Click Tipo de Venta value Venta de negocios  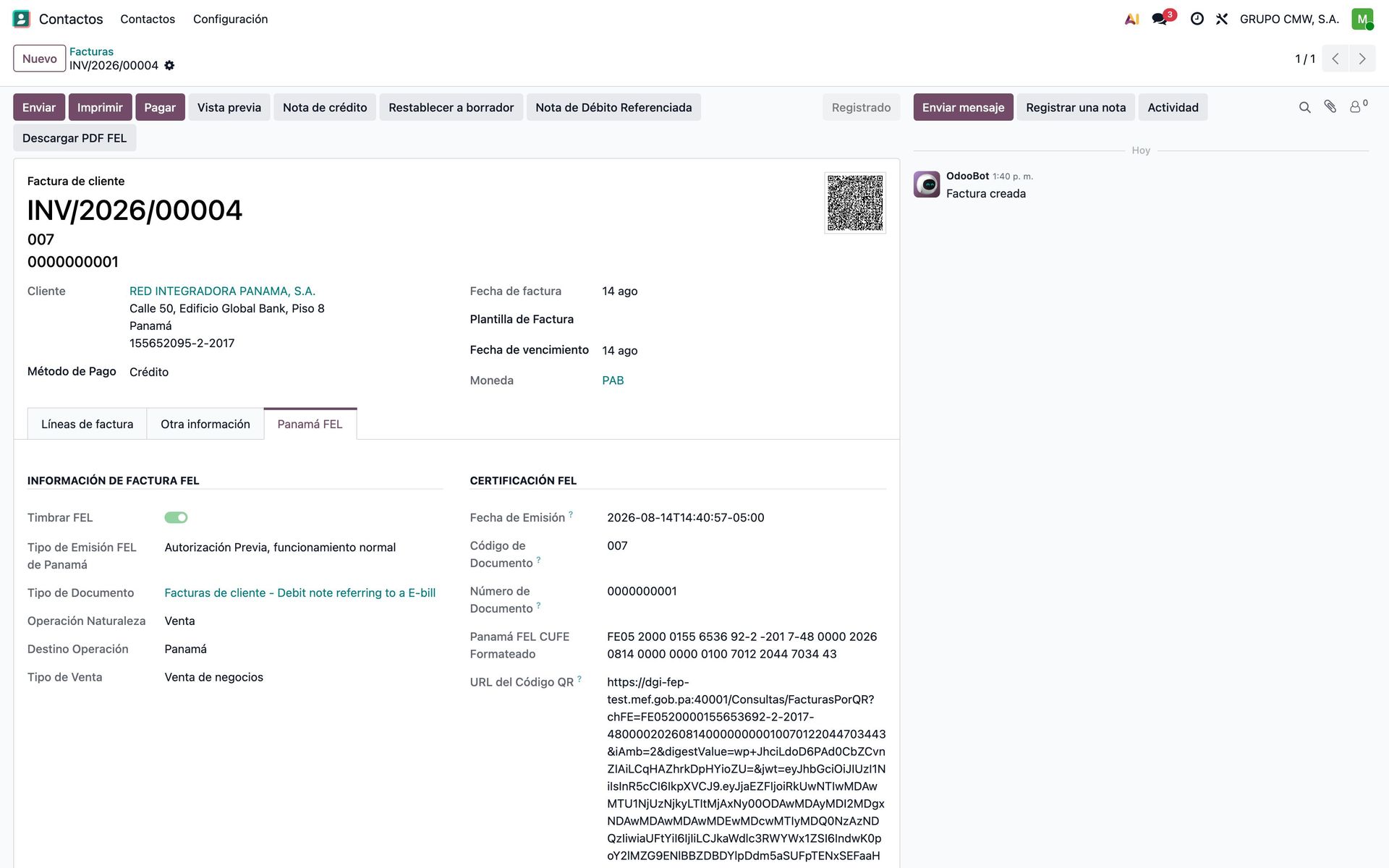213,677
